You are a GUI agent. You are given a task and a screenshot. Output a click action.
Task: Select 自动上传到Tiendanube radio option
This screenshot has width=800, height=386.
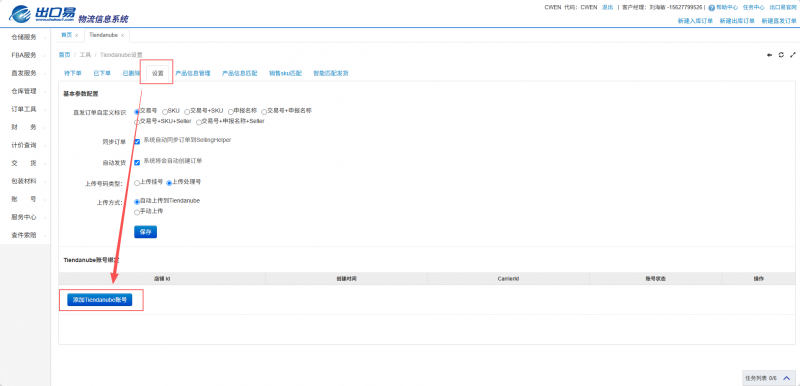point(137,202)
